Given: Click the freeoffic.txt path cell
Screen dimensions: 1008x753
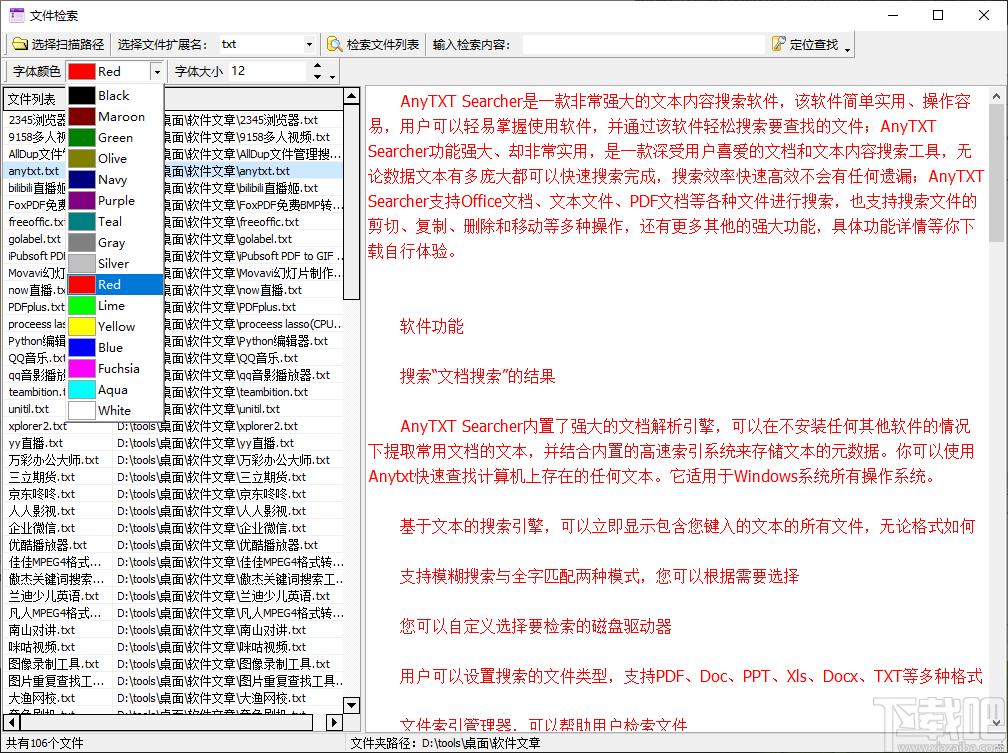Looking at the screenshot, I should [x=253, y=222].
